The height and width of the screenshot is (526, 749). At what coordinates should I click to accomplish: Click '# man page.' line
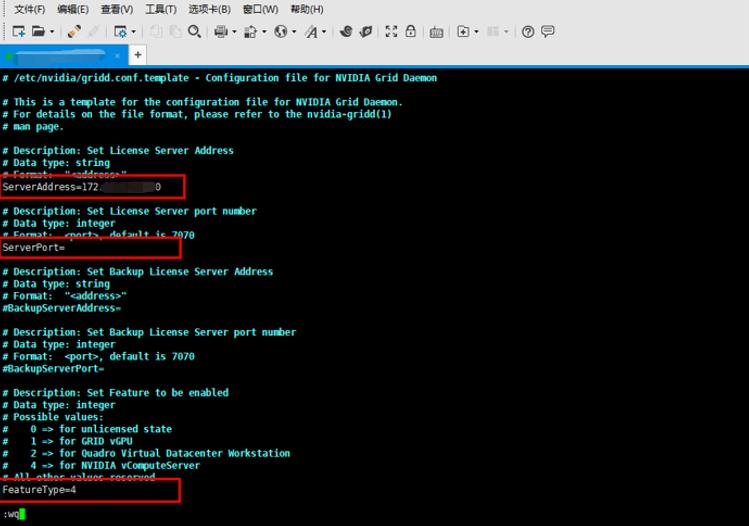pos(33,127)
